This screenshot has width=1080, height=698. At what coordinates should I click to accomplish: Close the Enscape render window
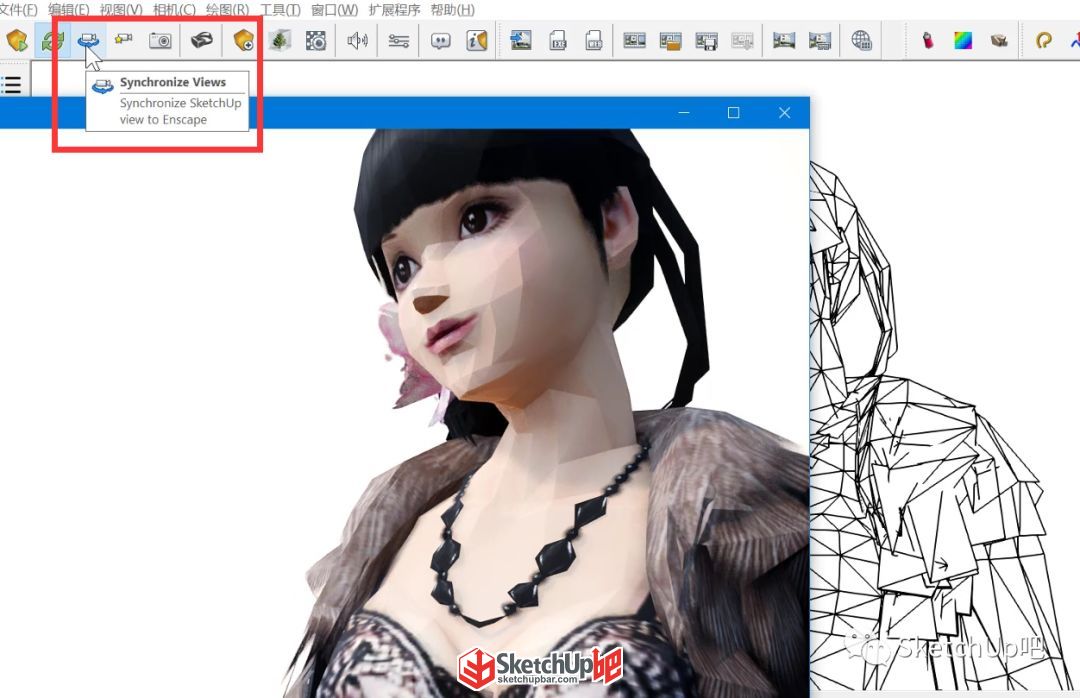[785, 112]
